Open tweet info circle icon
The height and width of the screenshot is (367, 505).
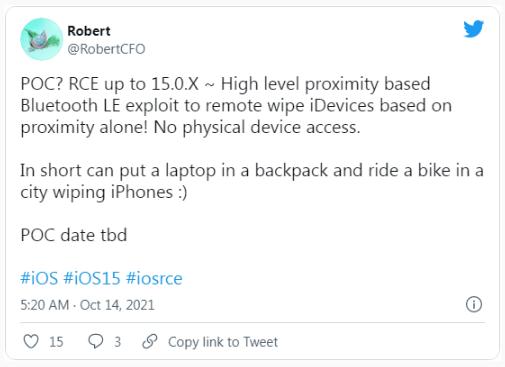[x=474, y=304]
